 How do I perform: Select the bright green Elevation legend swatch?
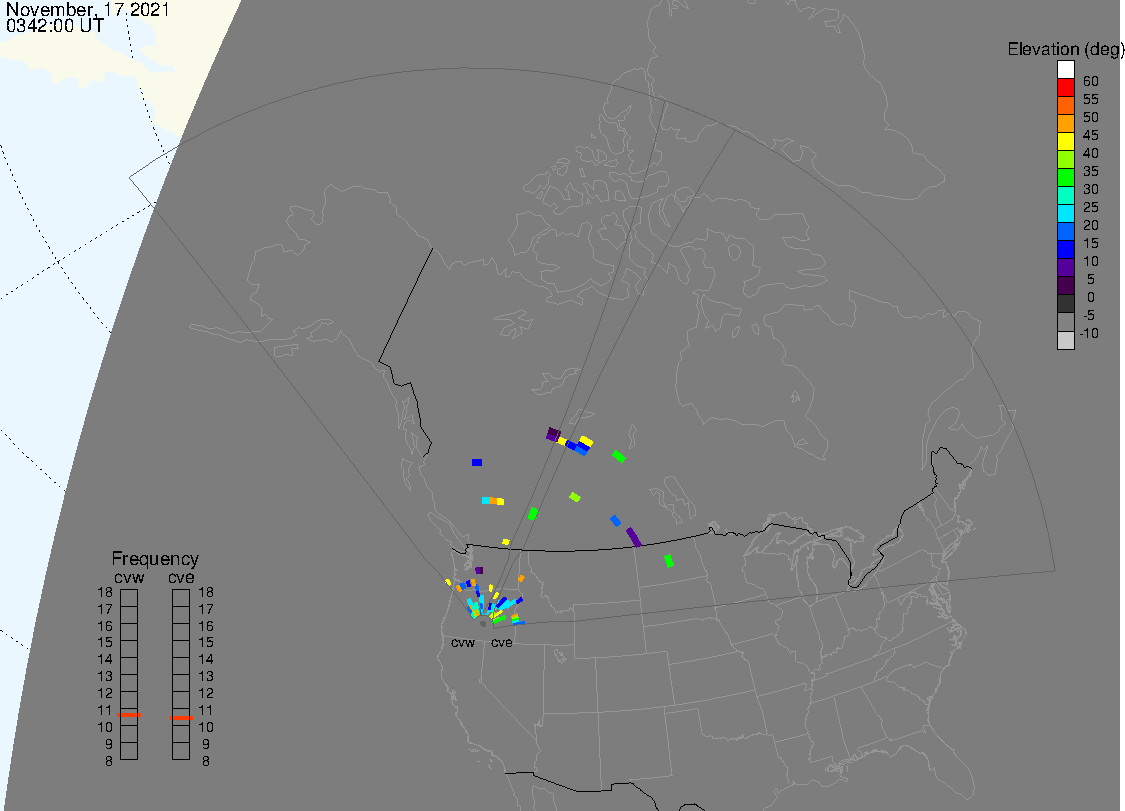point(1066,178)
